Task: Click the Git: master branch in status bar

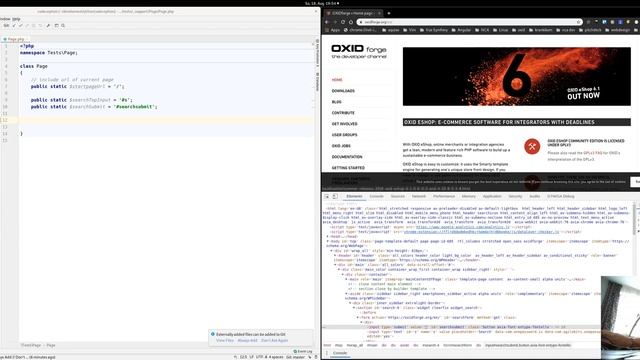Action: coord(296,357)
